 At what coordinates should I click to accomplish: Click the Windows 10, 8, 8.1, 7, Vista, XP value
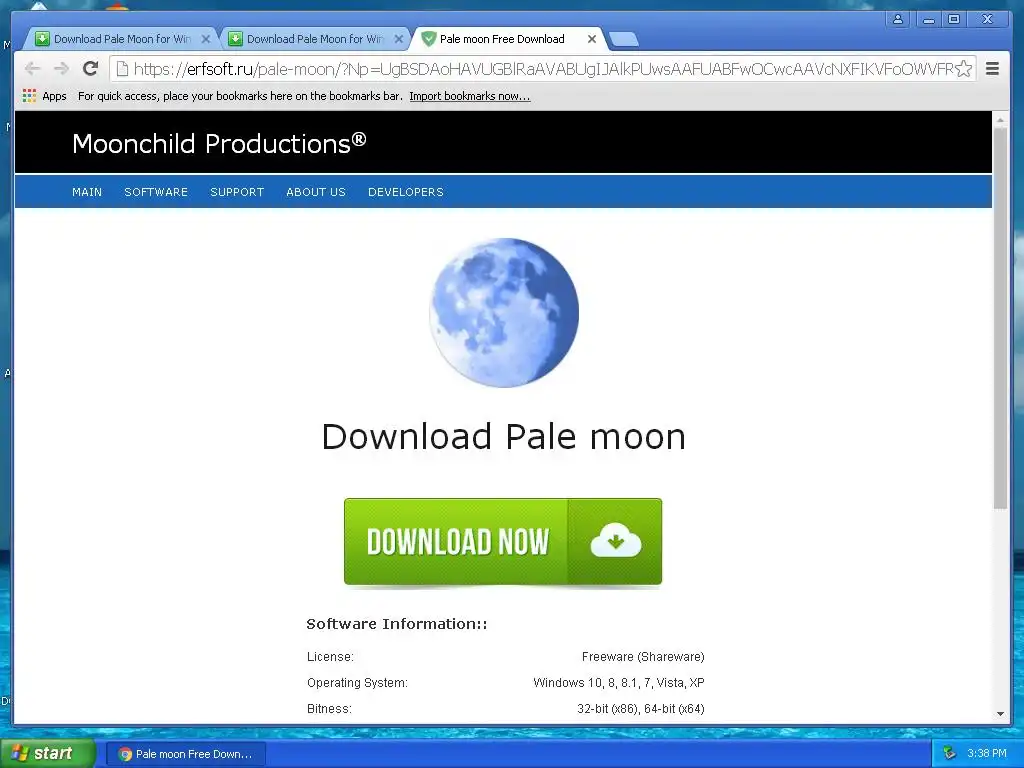618,682
